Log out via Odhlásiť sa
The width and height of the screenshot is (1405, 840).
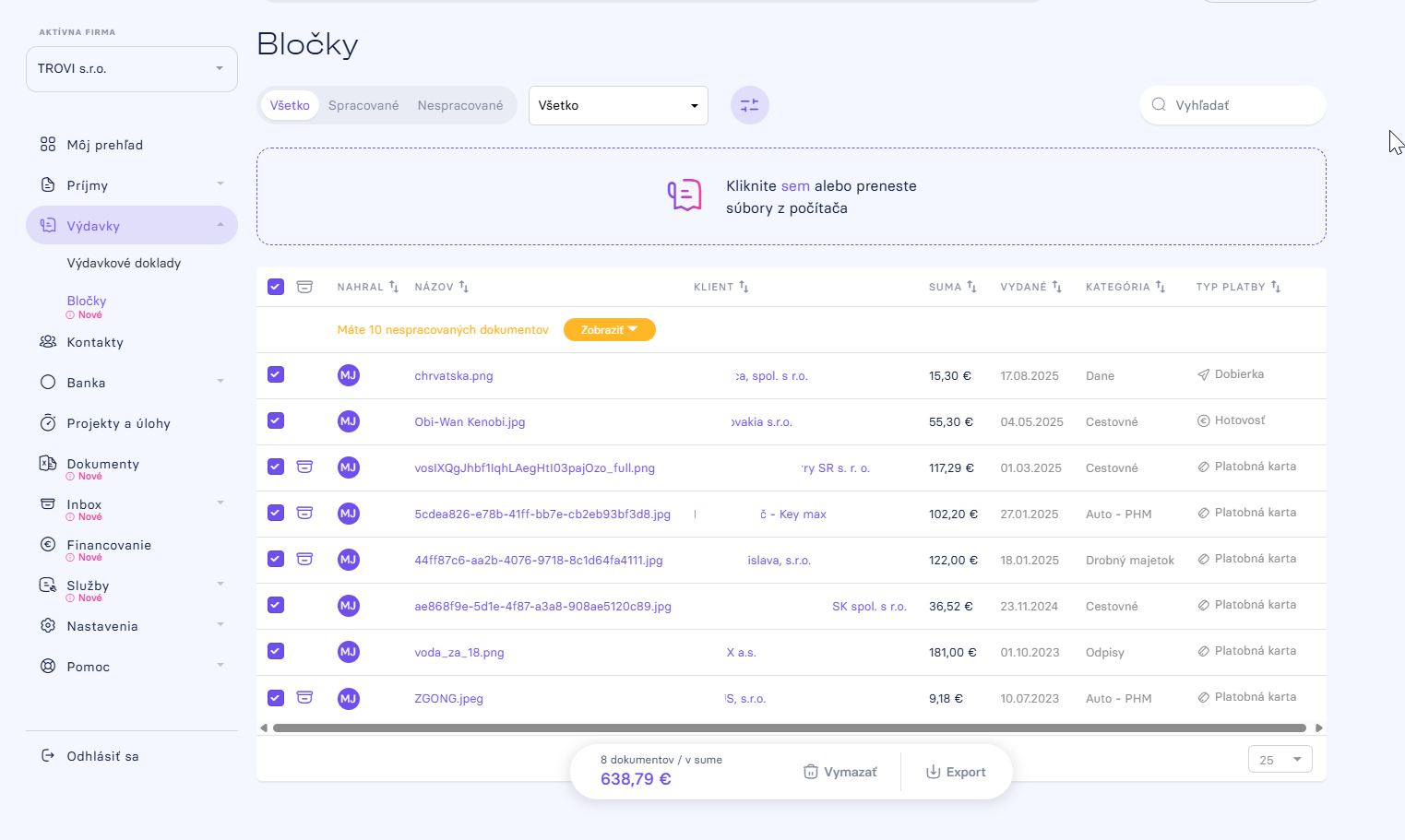tap(90, 756)
